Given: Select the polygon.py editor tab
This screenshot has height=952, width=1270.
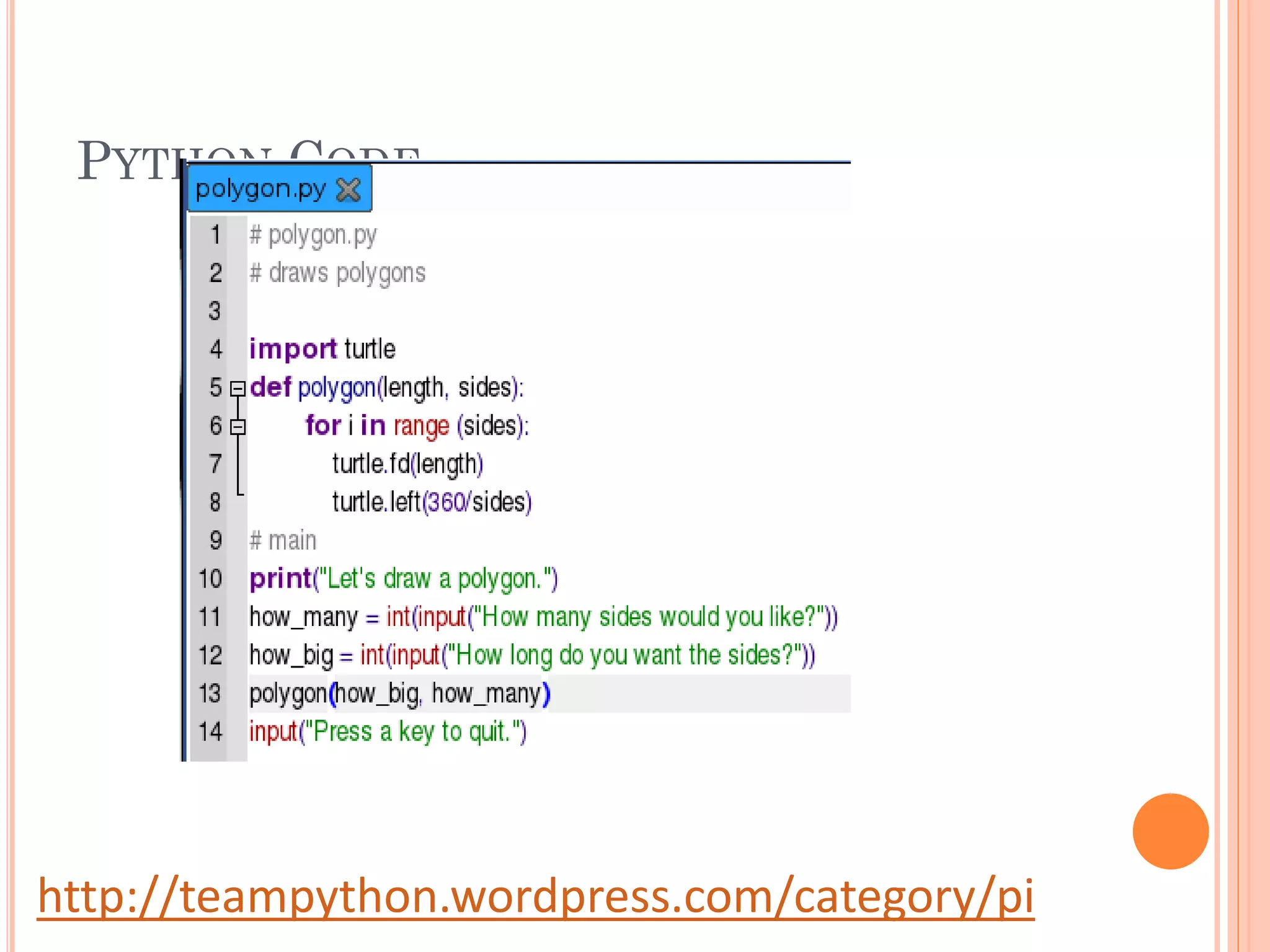Looking at the screenshot, I should pyautogui.click(x=280, y=188).
